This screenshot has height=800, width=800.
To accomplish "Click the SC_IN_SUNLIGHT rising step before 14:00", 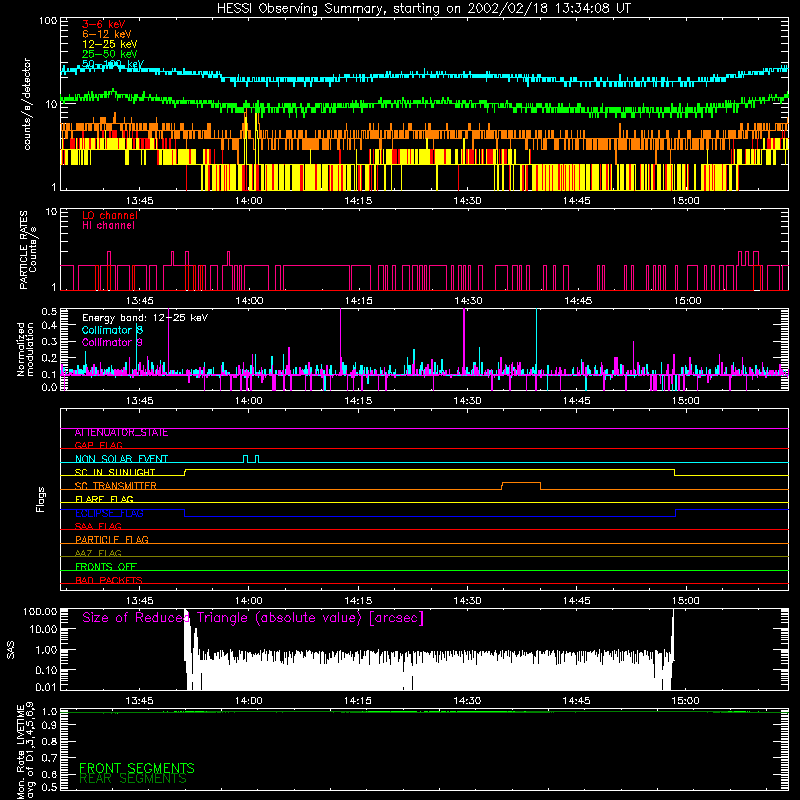I will tap(185, 472).
